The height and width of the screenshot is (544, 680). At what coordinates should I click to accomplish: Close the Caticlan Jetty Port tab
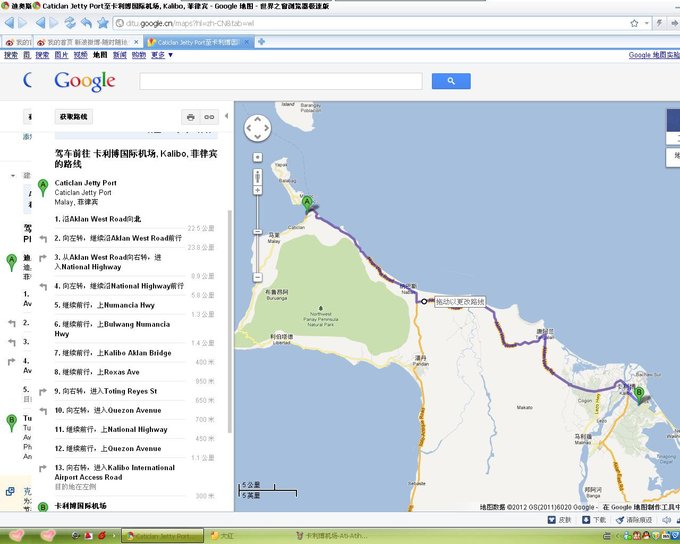[246, 42]
